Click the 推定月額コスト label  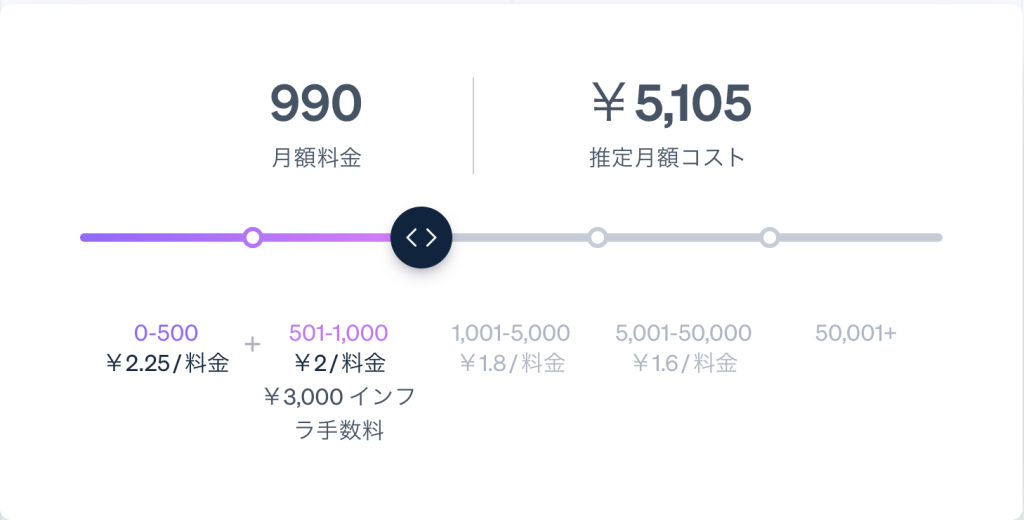tap(667, 158)
